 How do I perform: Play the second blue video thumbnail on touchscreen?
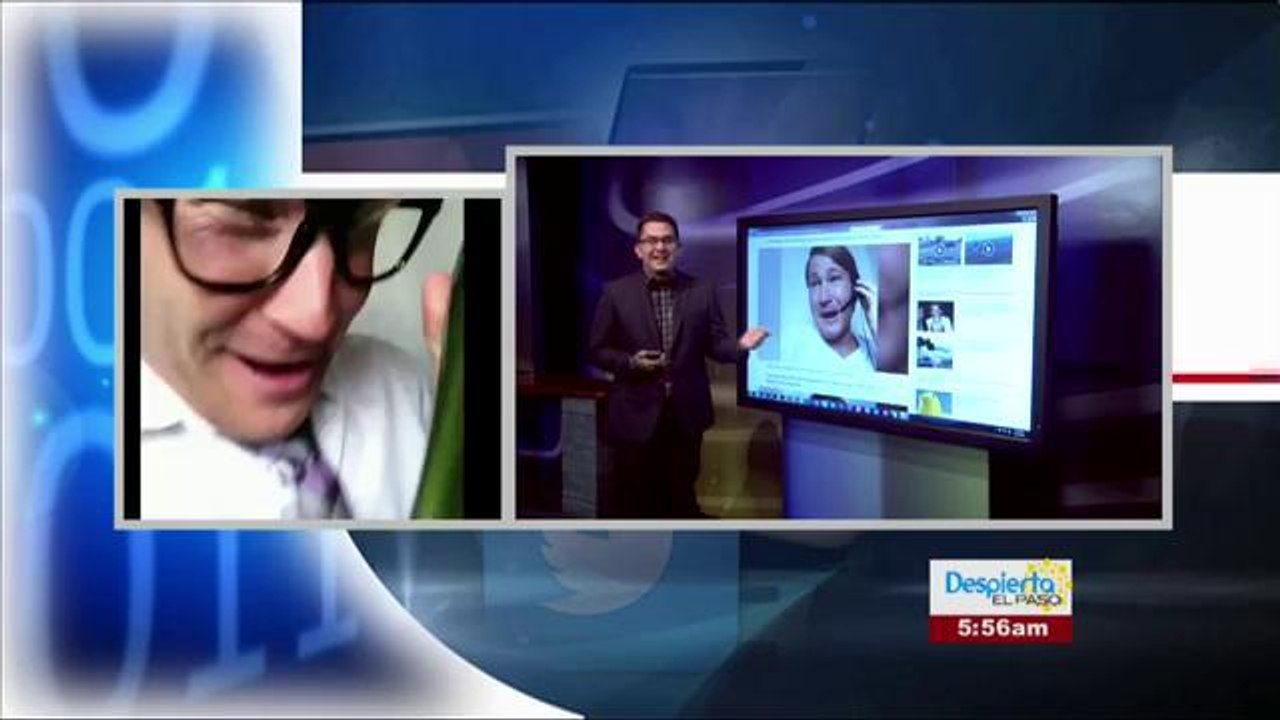pos(988,249)
